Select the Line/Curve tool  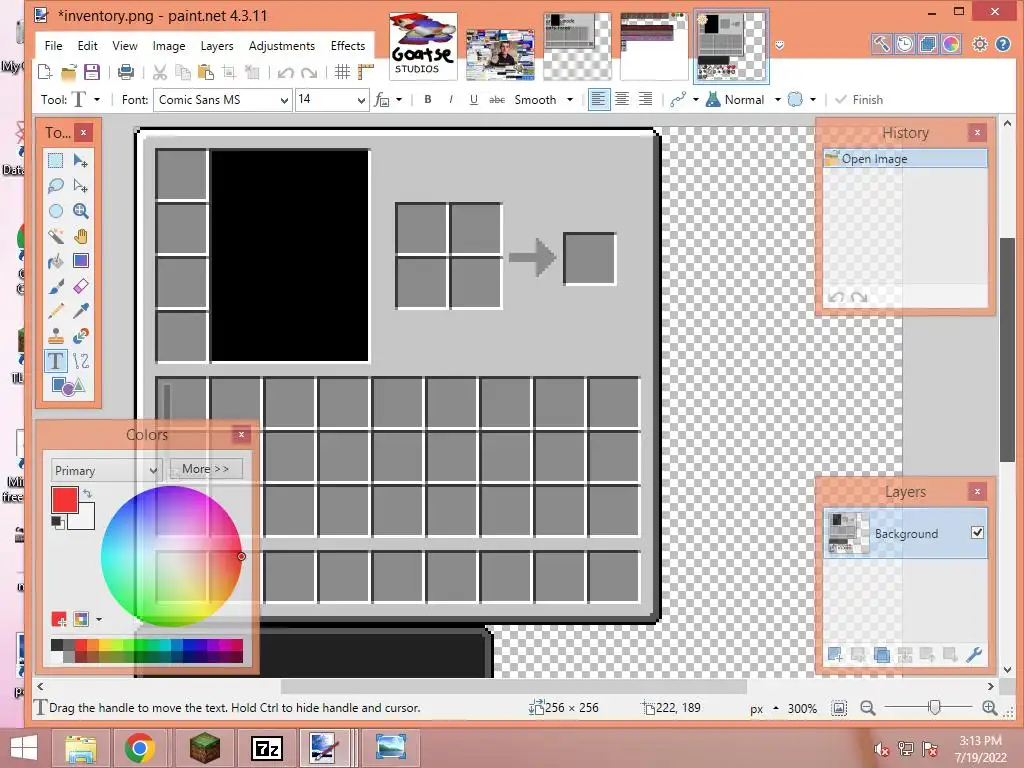click(x=80, y=360)
